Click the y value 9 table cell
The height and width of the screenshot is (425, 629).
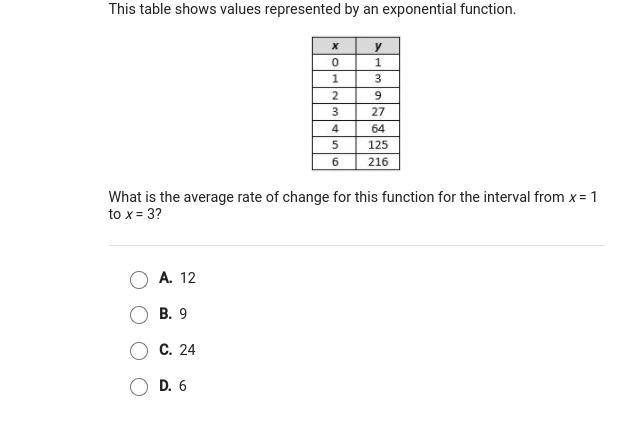378,96
